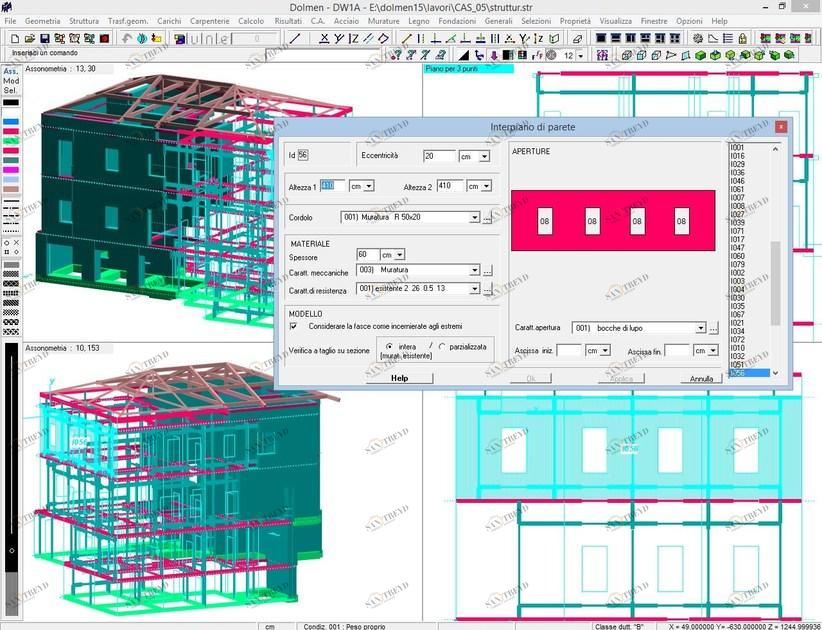Click the Eccentricità value input field
822x630 pixels.
point(438,156)
